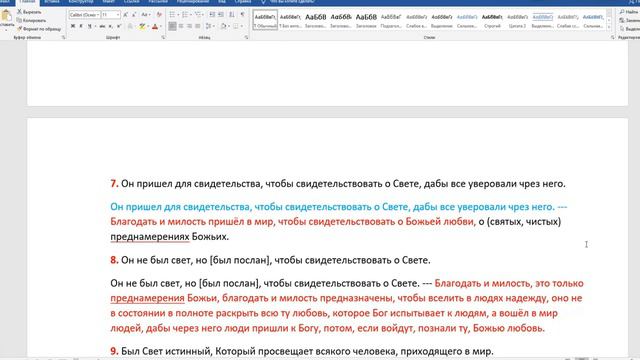Click underlined word преднамерениях in verse 7
The image size is (640, 360).
[x=150, y=237]
